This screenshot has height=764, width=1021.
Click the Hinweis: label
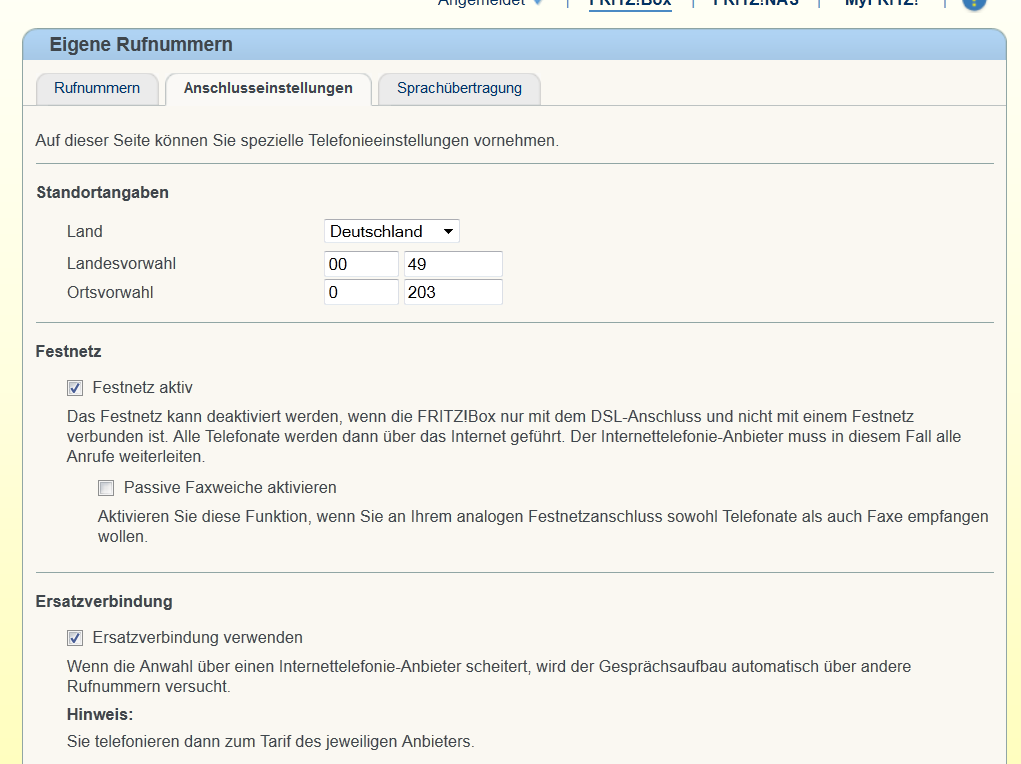tap(100, 714)
